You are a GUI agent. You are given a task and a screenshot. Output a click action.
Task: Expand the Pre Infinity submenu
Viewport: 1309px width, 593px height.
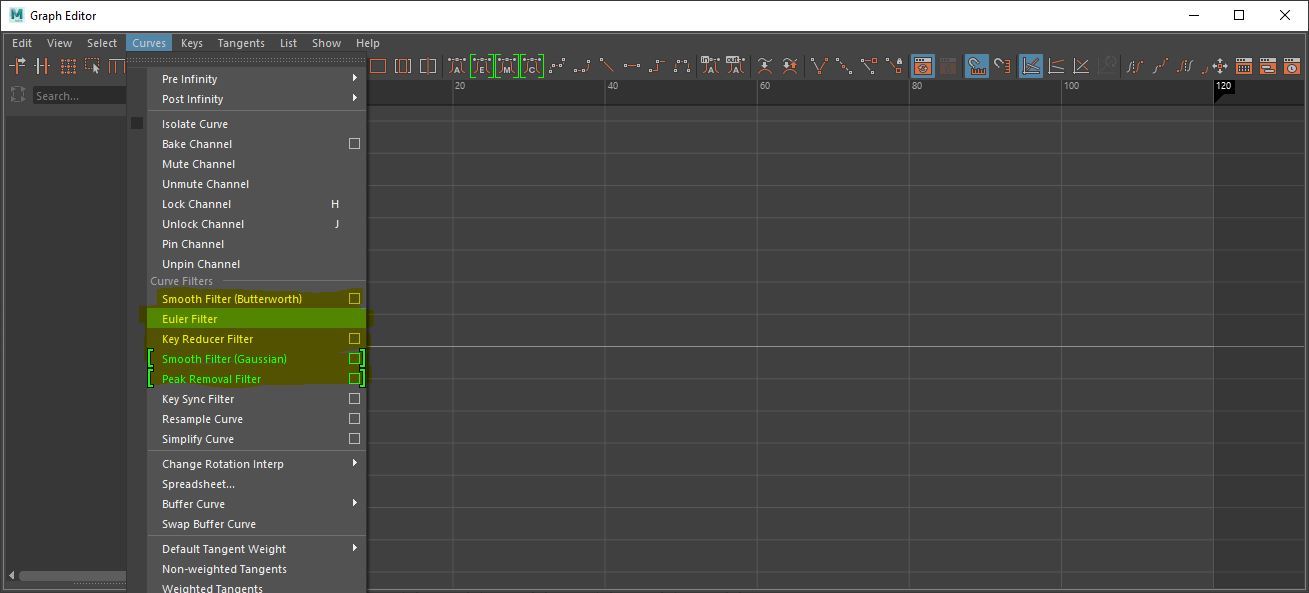pos(256,79)
